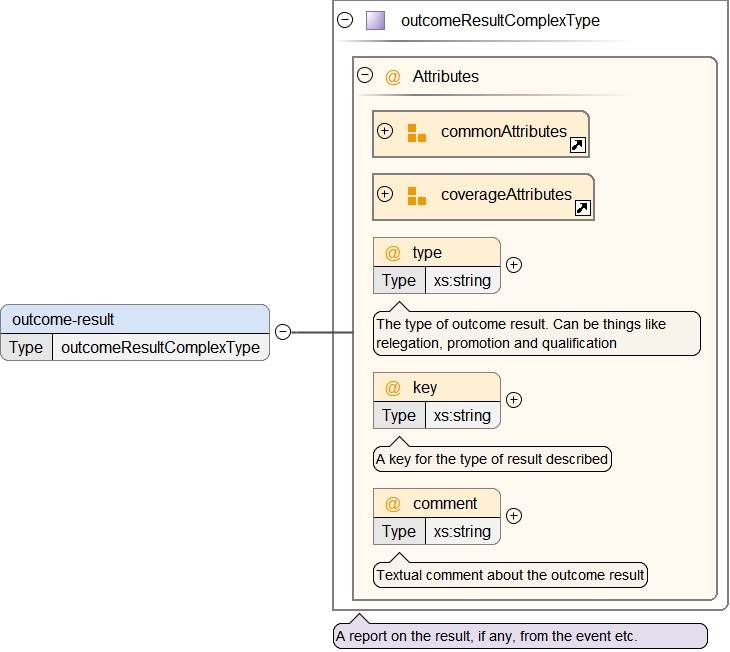Collapse the Attributes section
730x652 pixels.
click(x=365, y=75)
